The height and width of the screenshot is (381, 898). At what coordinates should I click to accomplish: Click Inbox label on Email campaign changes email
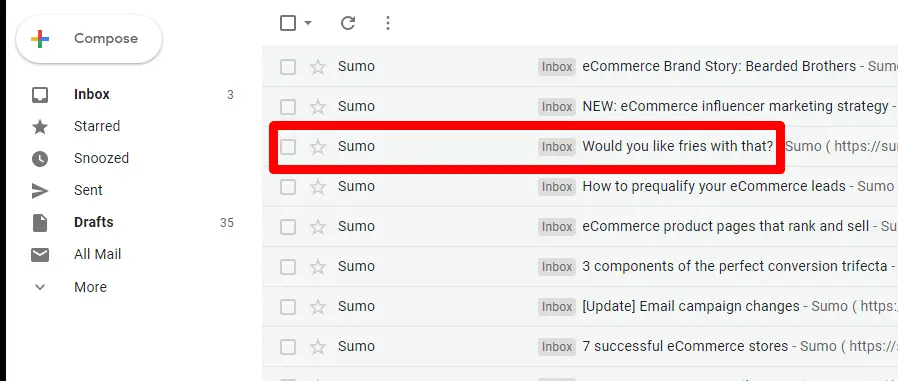(557, 307)
